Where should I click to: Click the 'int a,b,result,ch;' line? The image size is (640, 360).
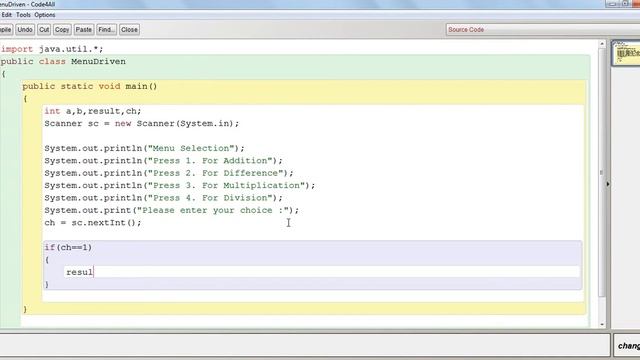pos(93,111)
